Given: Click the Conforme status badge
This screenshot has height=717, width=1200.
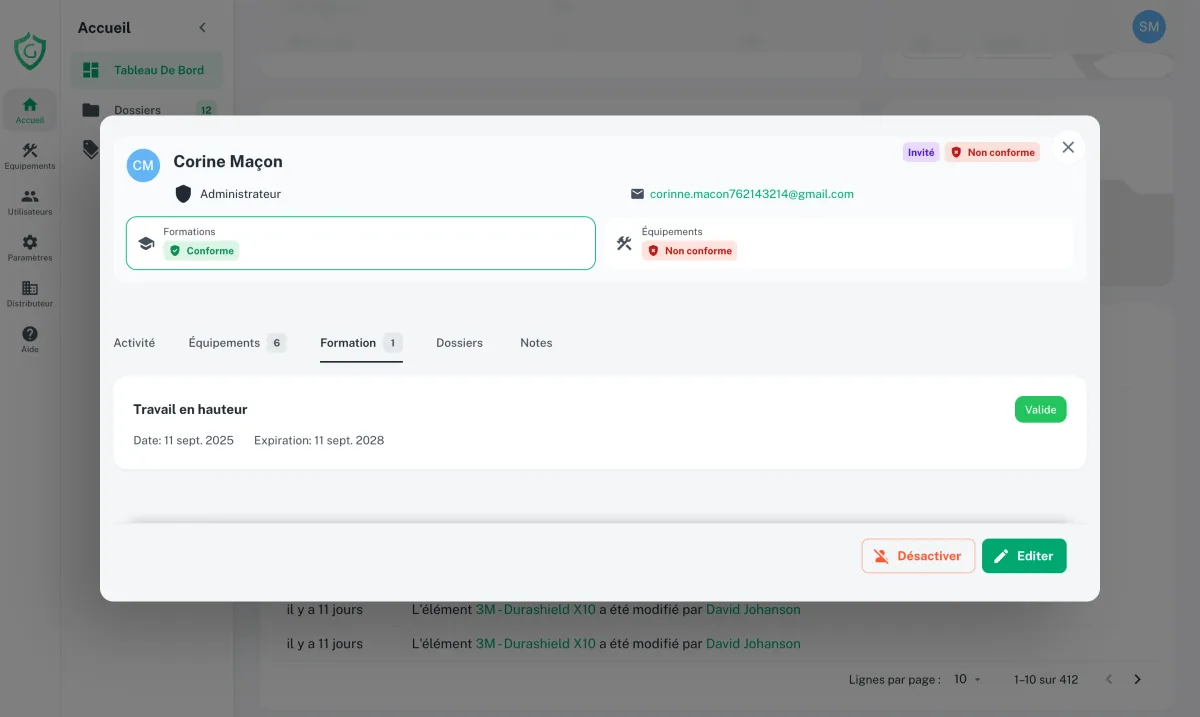Looking at the screenshot, I should coord(201,251).
